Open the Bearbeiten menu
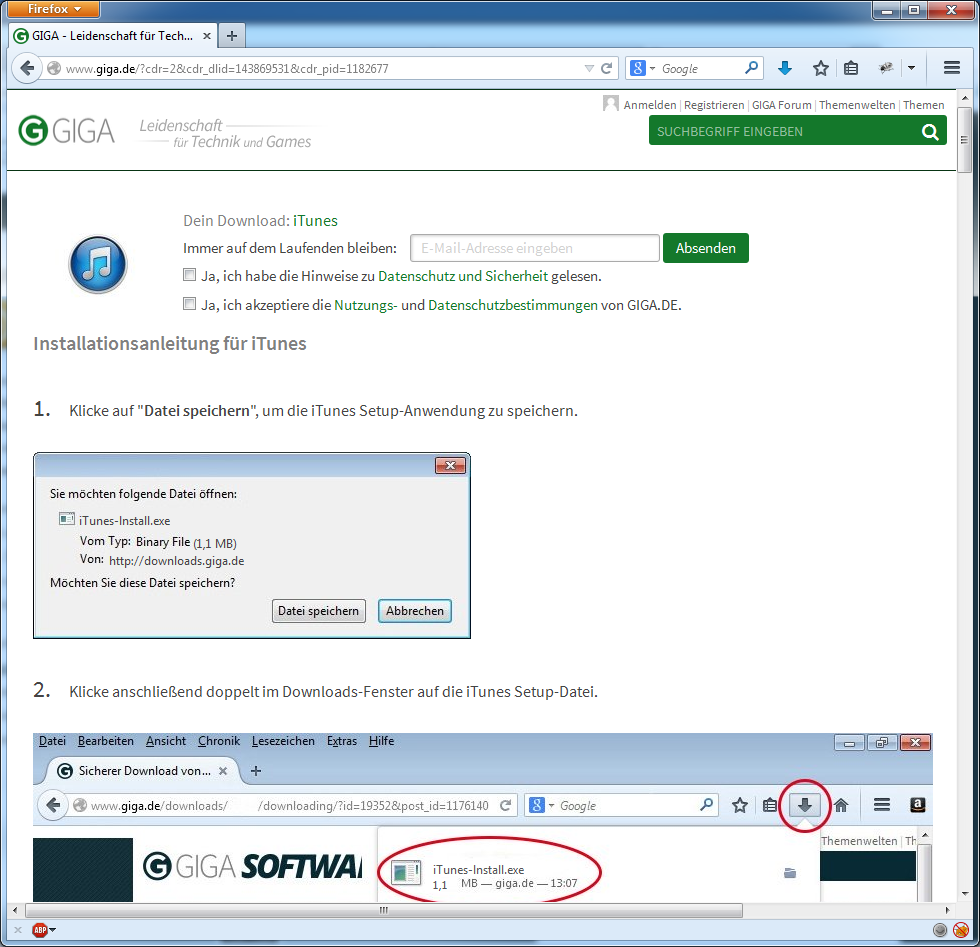Viewport: 980px width, 947px height. coord(106,741)
